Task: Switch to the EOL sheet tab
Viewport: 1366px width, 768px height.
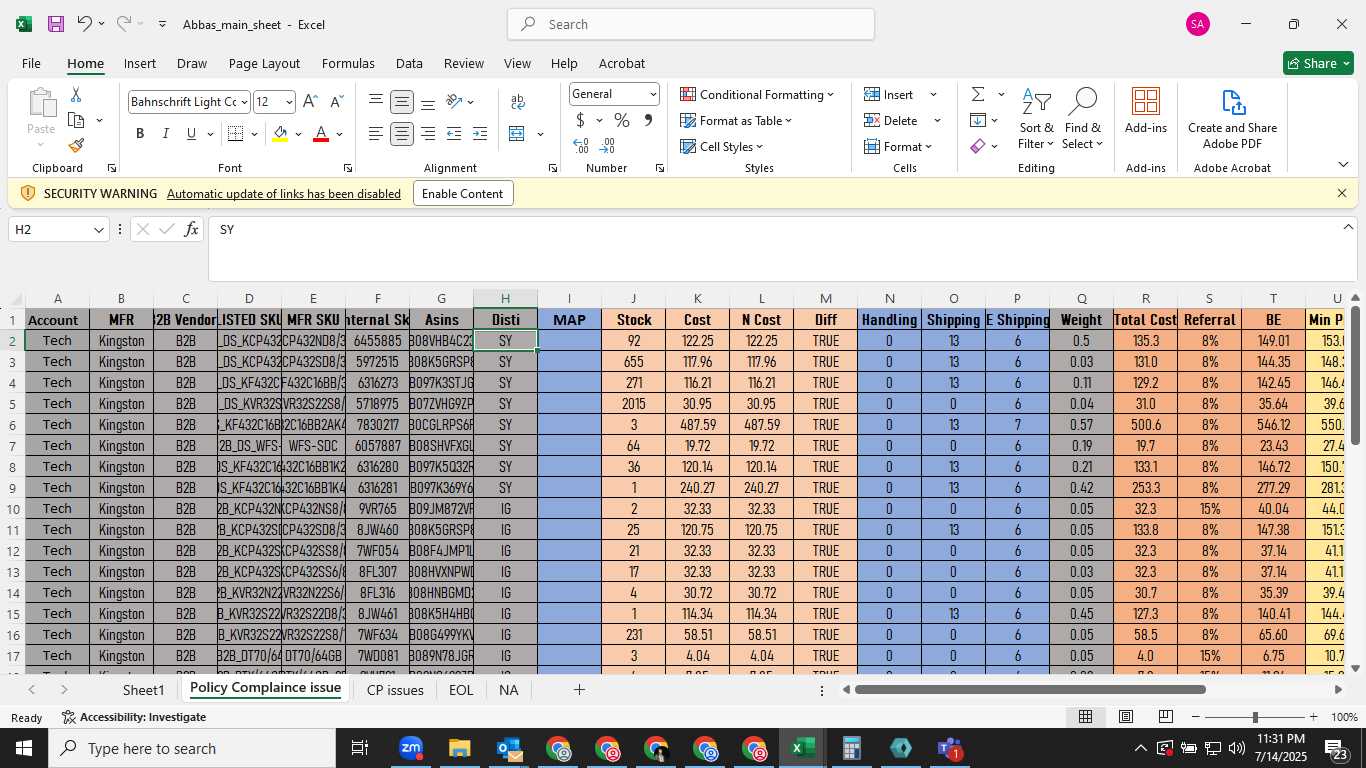Action: point(461,690)
